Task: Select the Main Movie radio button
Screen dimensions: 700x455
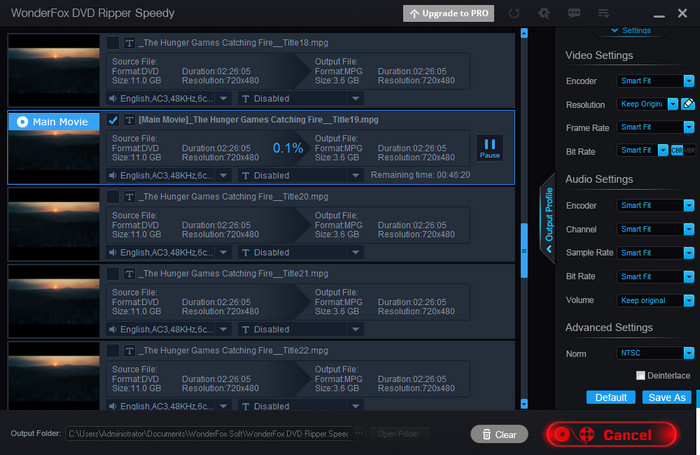Action: coord(22,121)
